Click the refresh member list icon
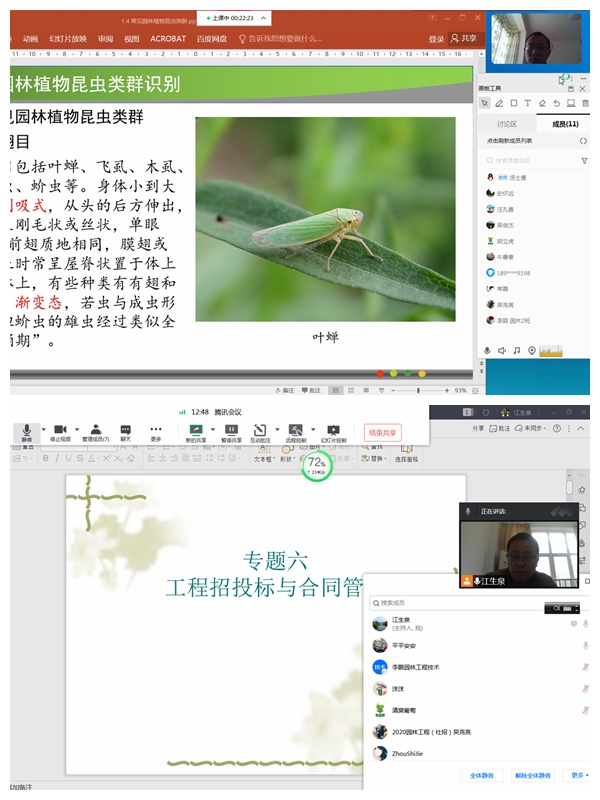 [584, 141]
